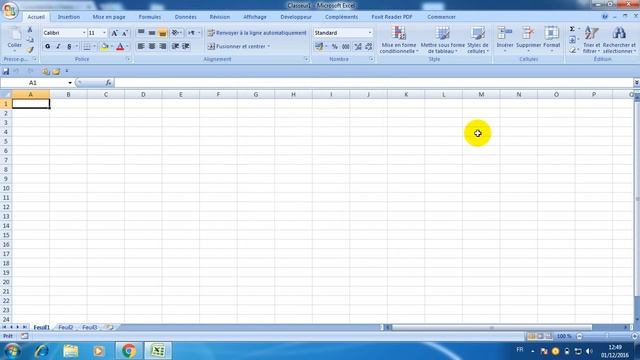
Task: Open Rechercher et sélectionner
Action: pyautogui.click(x=619, y=40)
